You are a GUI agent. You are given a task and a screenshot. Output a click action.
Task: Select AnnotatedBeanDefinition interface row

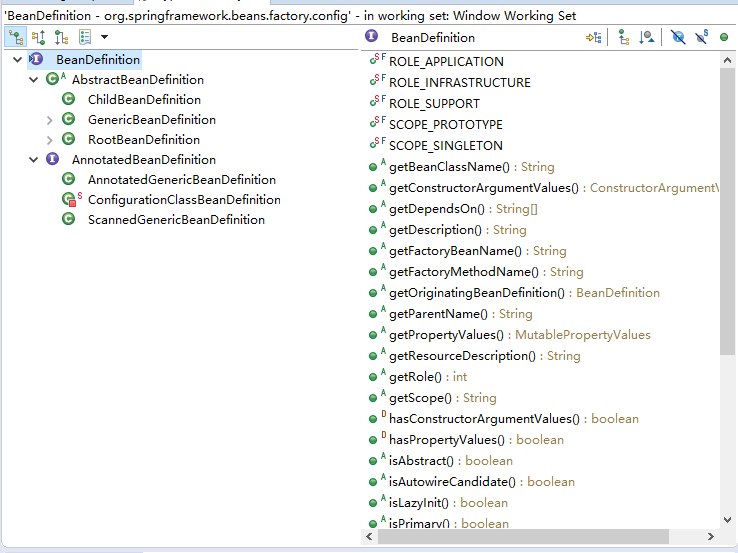point(144,160)
